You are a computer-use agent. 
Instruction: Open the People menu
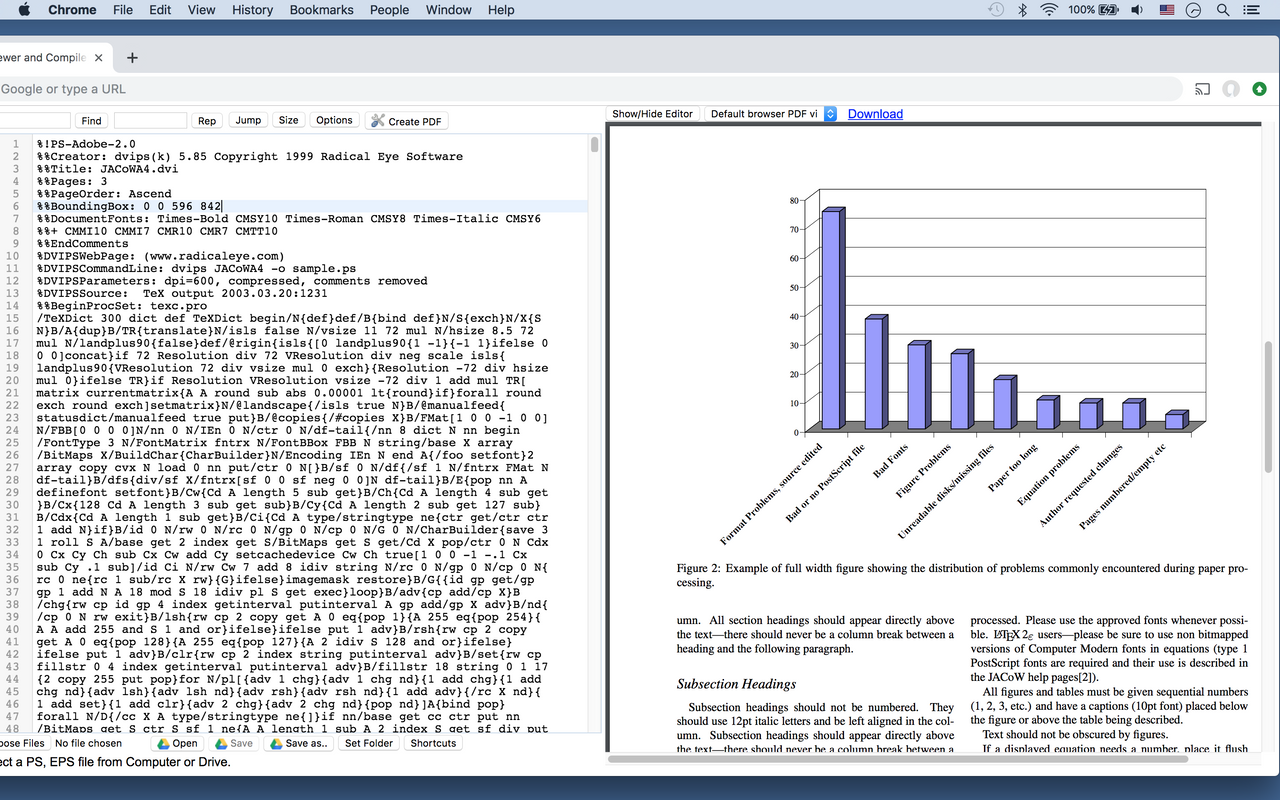tap(389, 10)
